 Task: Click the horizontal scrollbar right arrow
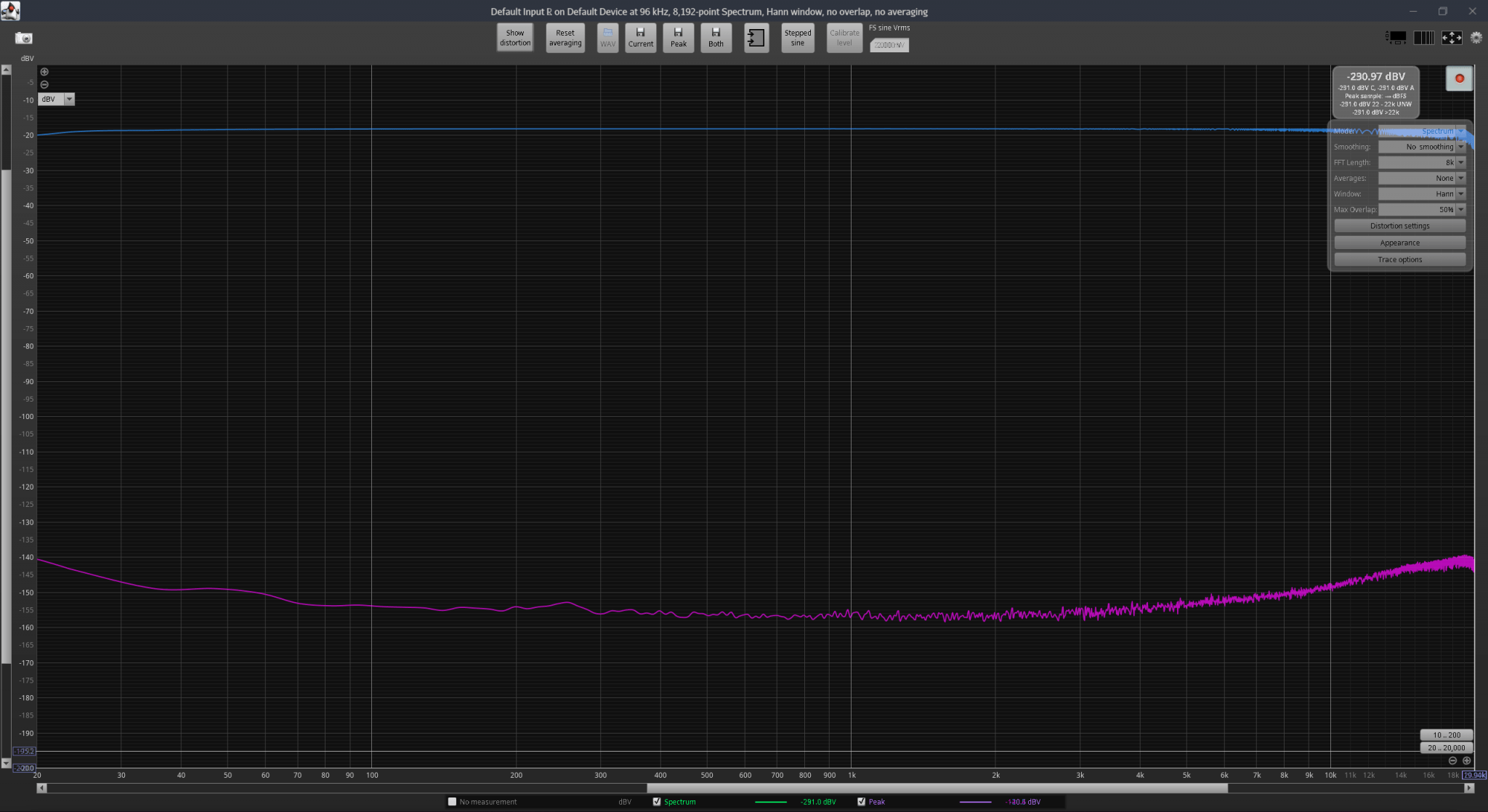(x=1468, y=788)
